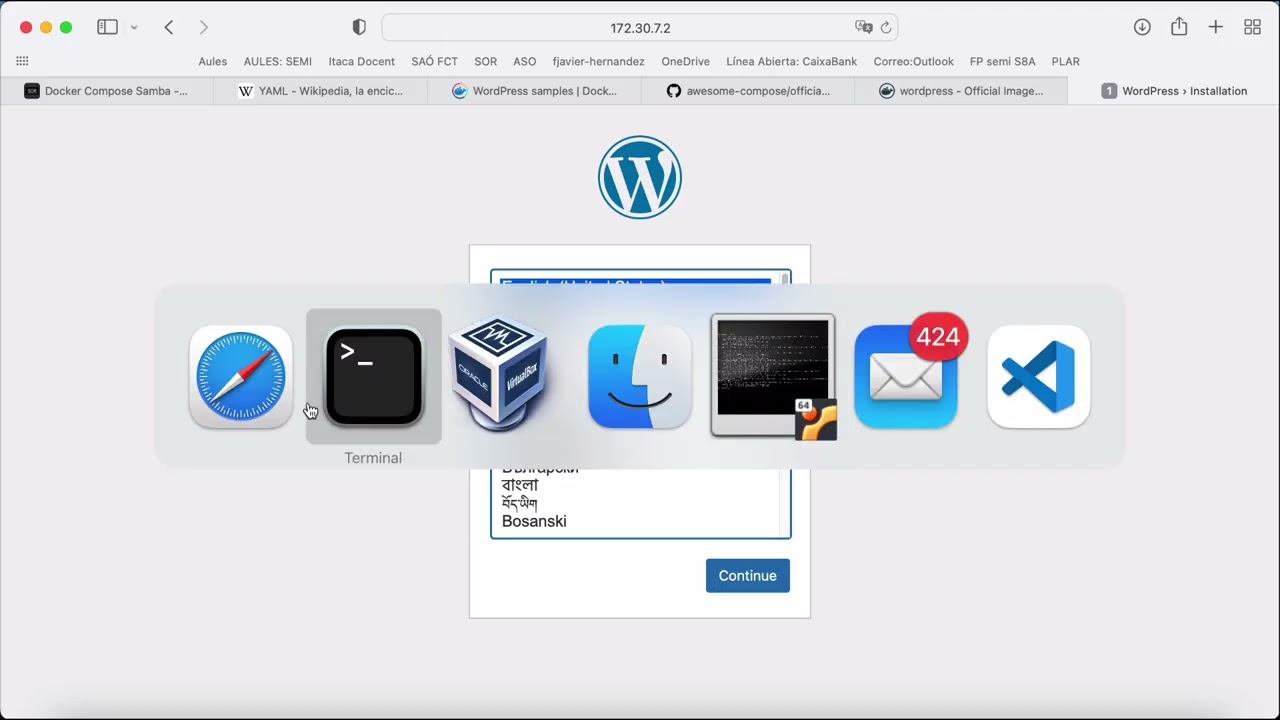The height and width of the screenshot is (720, 1280).
Task: Open the fjavier-hernandez bookmark
Action: click(599, 61)
